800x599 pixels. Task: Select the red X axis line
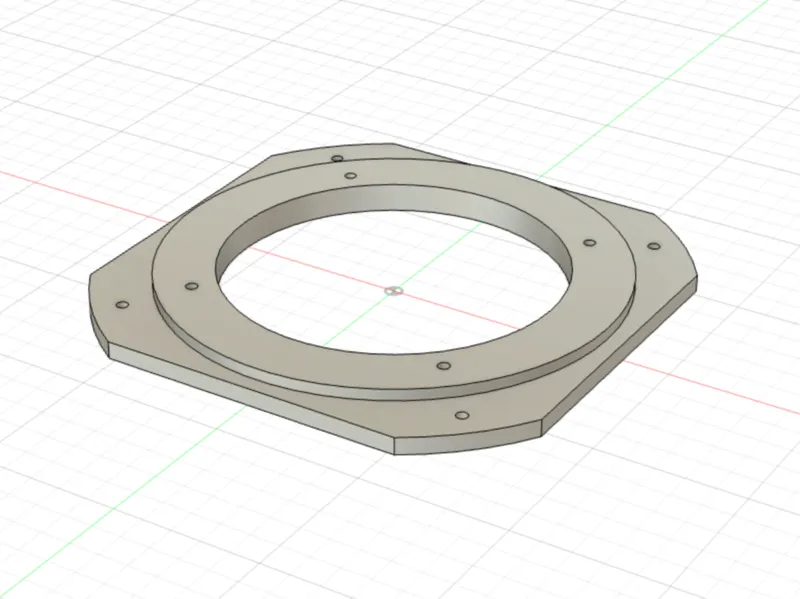714,389
